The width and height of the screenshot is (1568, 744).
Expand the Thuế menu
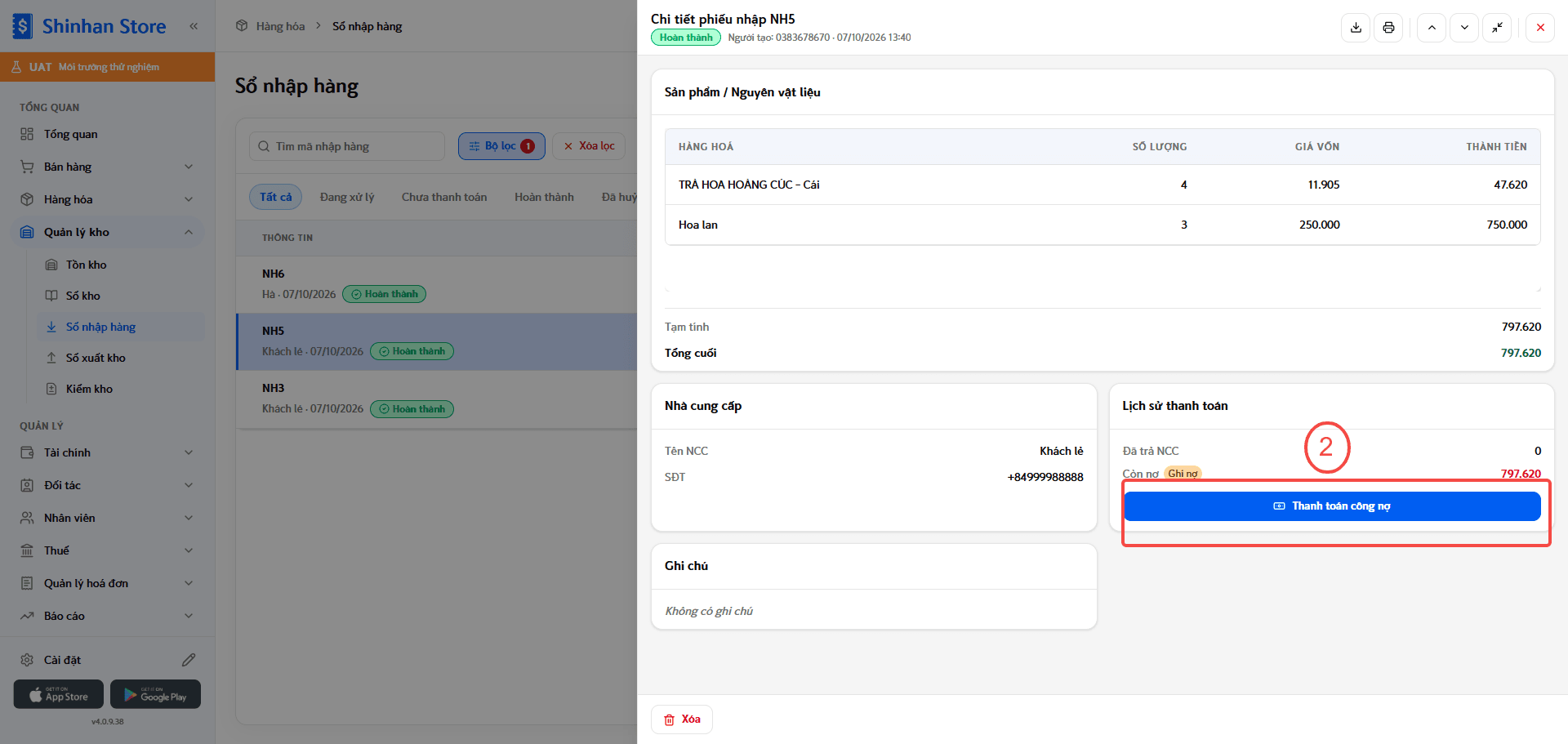(x=107, y=550)
